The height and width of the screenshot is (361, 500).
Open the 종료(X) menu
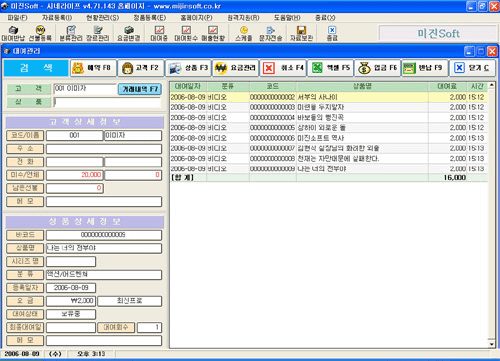[x=325, y=18]
